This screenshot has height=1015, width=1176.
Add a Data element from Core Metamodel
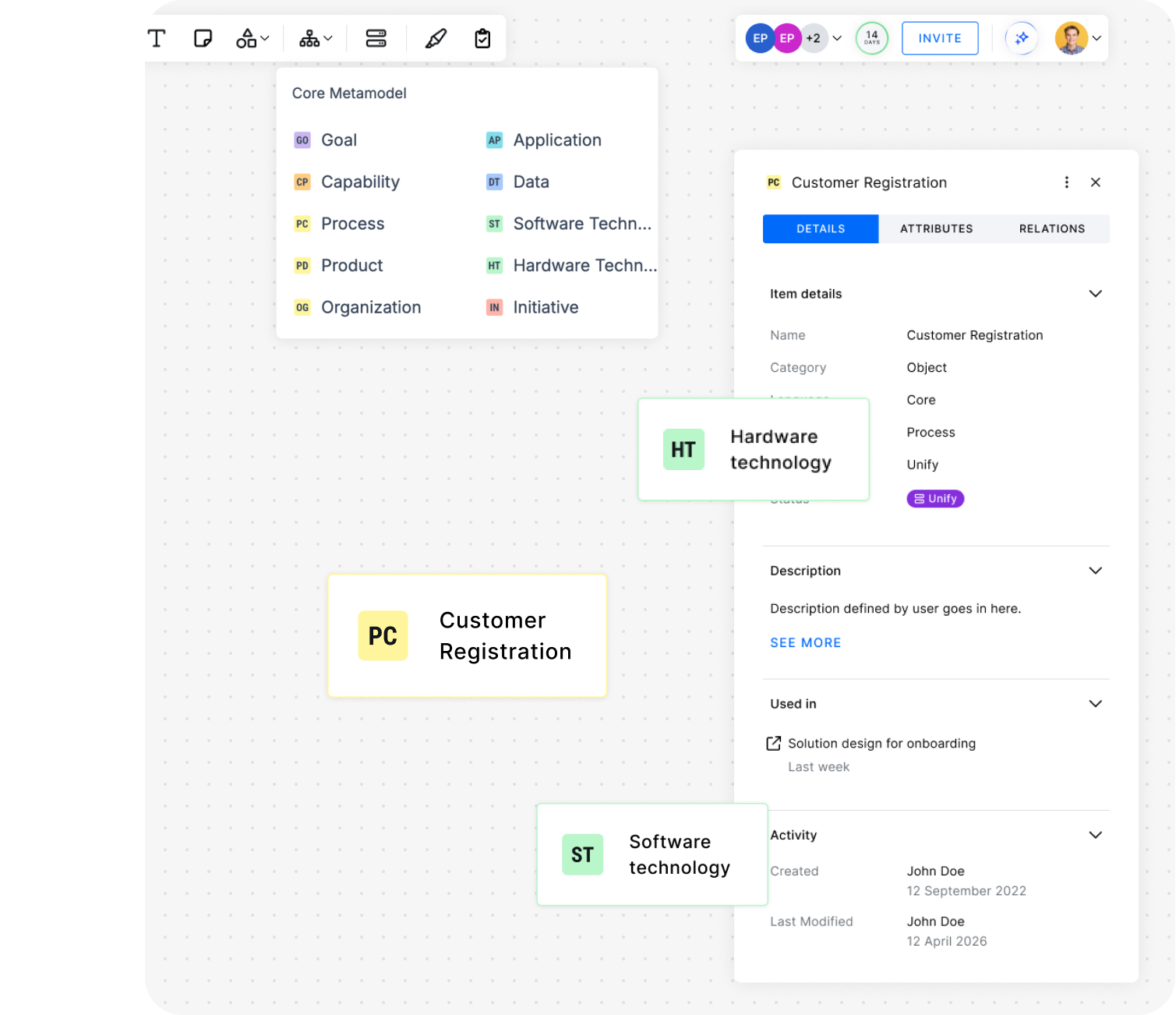coord(517,182)
